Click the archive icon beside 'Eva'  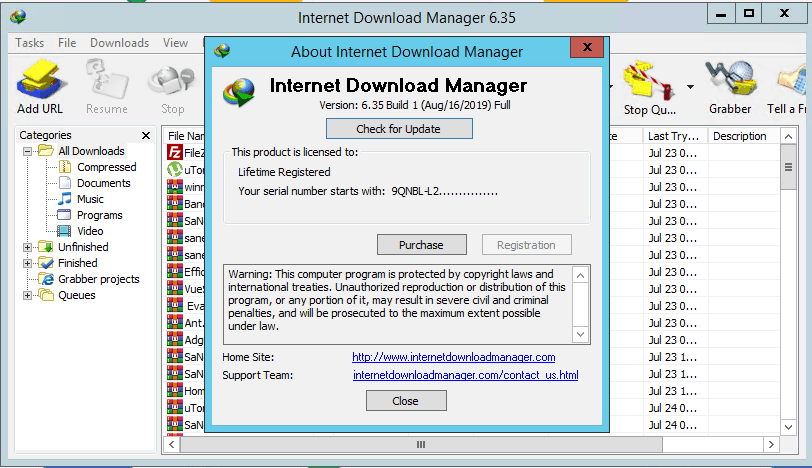[175, 305]
